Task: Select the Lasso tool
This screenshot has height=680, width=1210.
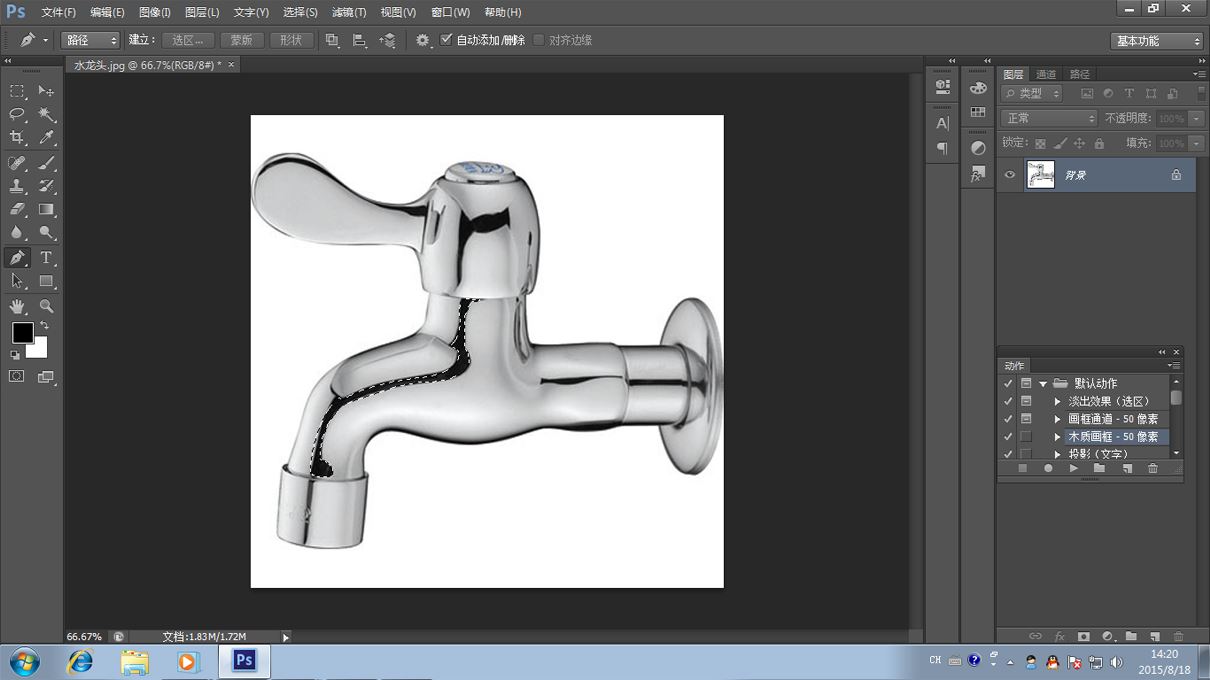Action: [17, 115]
